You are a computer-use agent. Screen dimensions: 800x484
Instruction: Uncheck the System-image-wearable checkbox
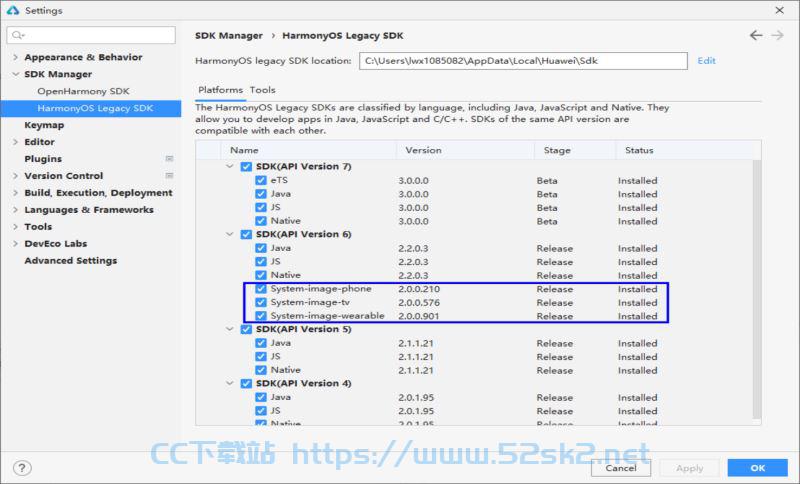[x=261, y=316]
